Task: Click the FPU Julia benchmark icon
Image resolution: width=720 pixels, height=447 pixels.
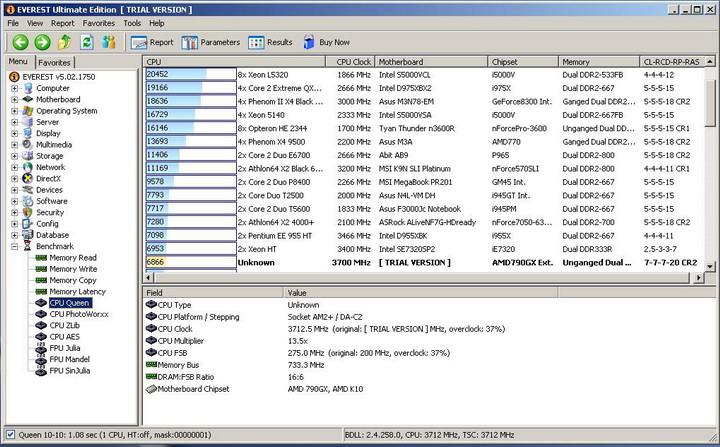Action: click(x=41, y=348)
